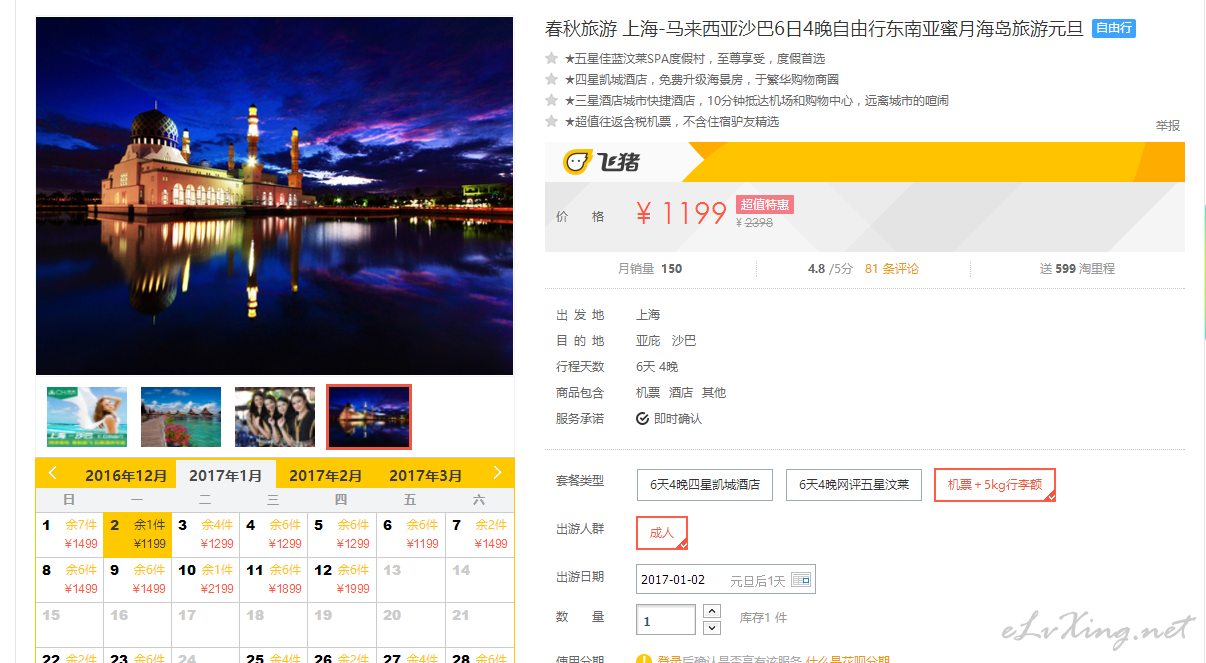Click the 月销量 150 sales text

pos(650,269)
